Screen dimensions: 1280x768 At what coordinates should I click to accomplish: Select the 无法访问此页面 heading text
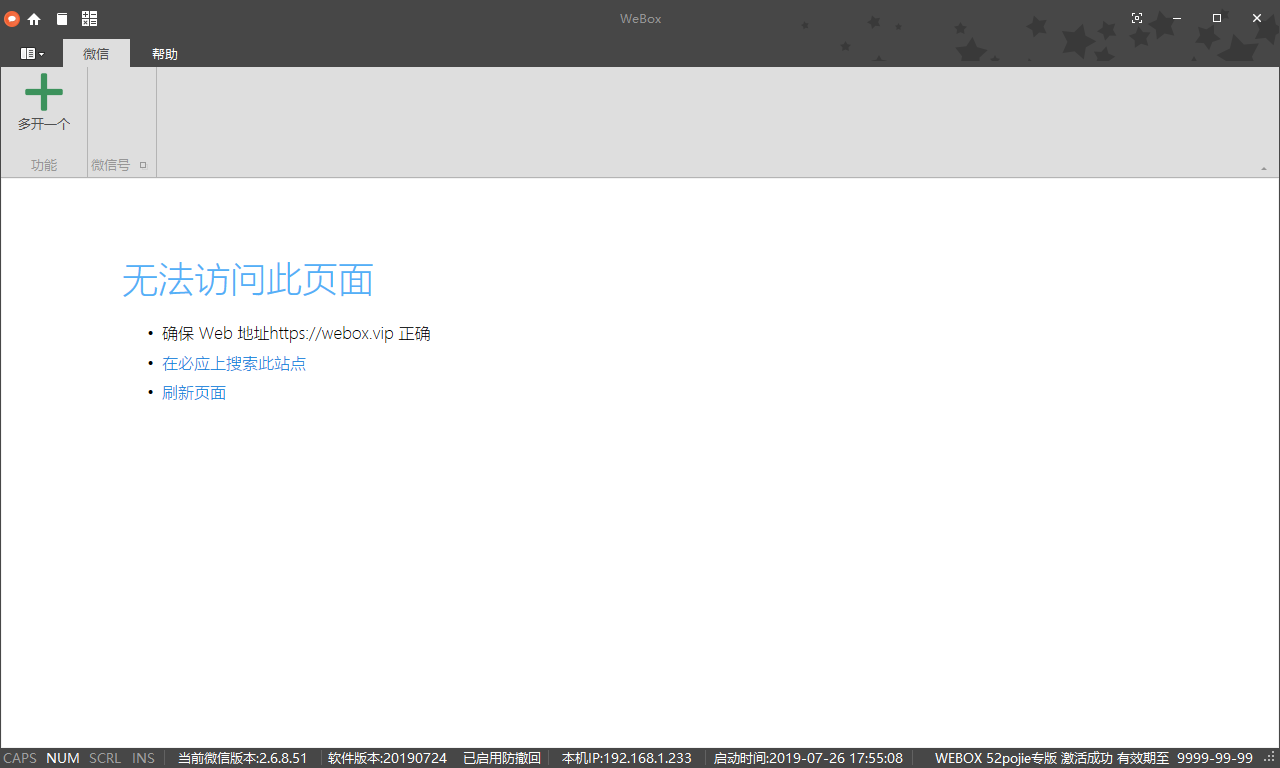click(x=248, y=281)
